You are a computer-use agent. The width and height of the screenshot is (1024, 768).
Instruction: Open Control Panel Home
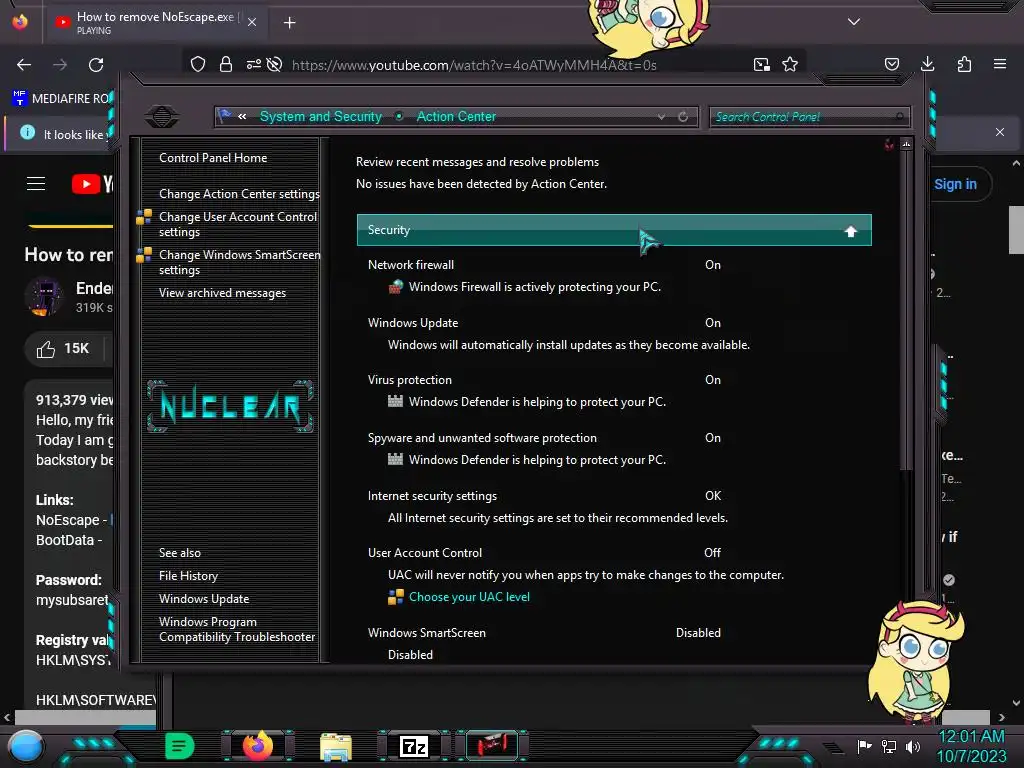[x=213, y=157]
